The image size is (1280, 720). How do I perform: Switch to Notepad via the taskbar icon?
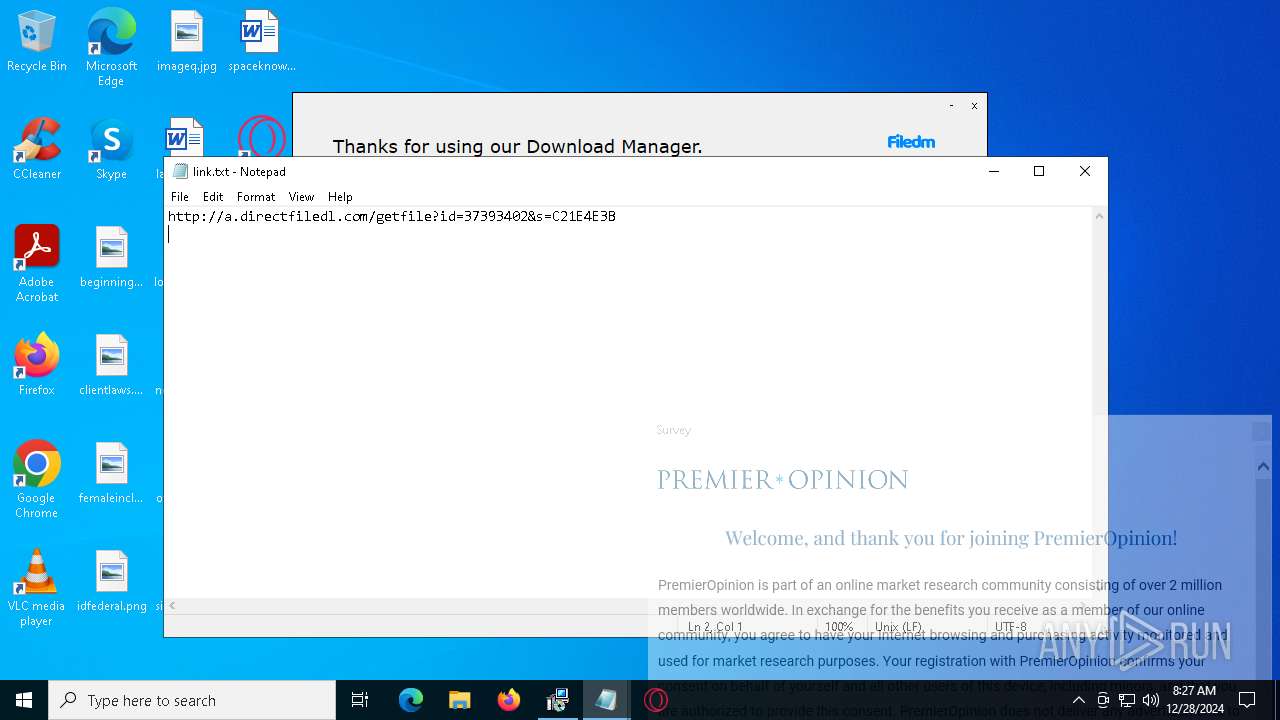[x=607, y=700]
